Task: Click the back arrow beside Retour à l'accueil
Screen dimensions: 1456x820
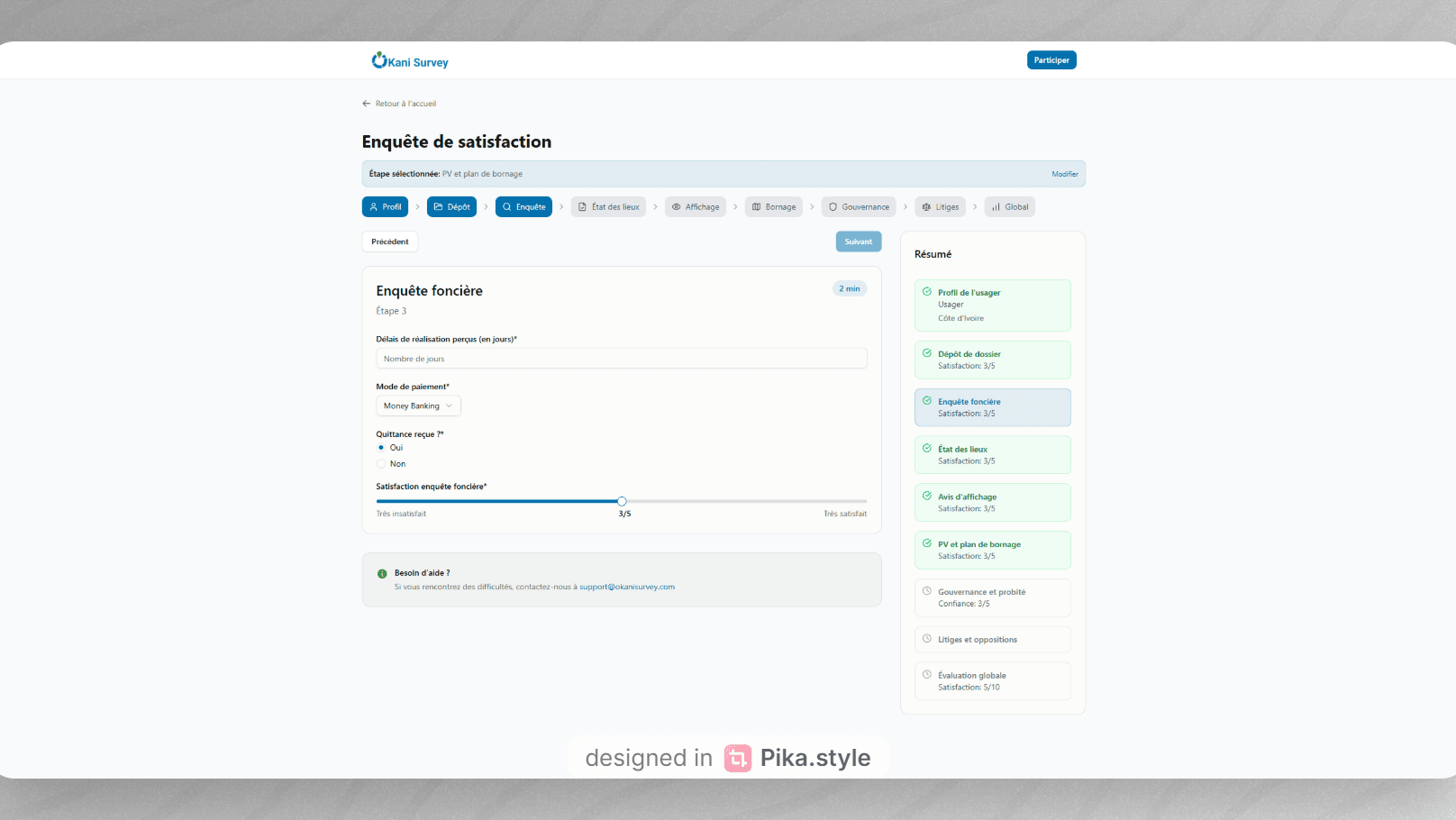Action: pyautogui.click(x=367, y=104)
